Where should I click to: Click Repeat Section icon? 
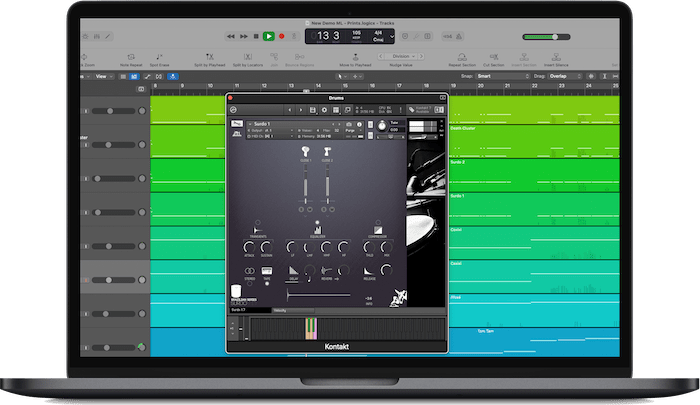pyautogui.click(x=462, y=57)
